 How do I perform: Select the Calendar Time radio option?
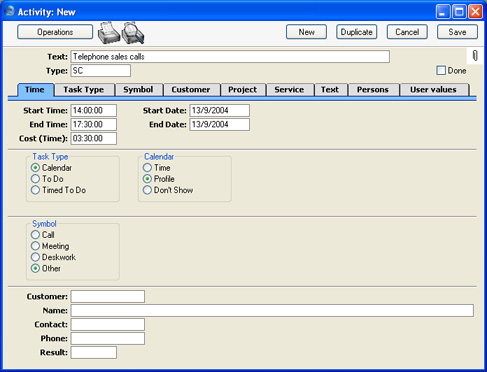tap(147, 168)
